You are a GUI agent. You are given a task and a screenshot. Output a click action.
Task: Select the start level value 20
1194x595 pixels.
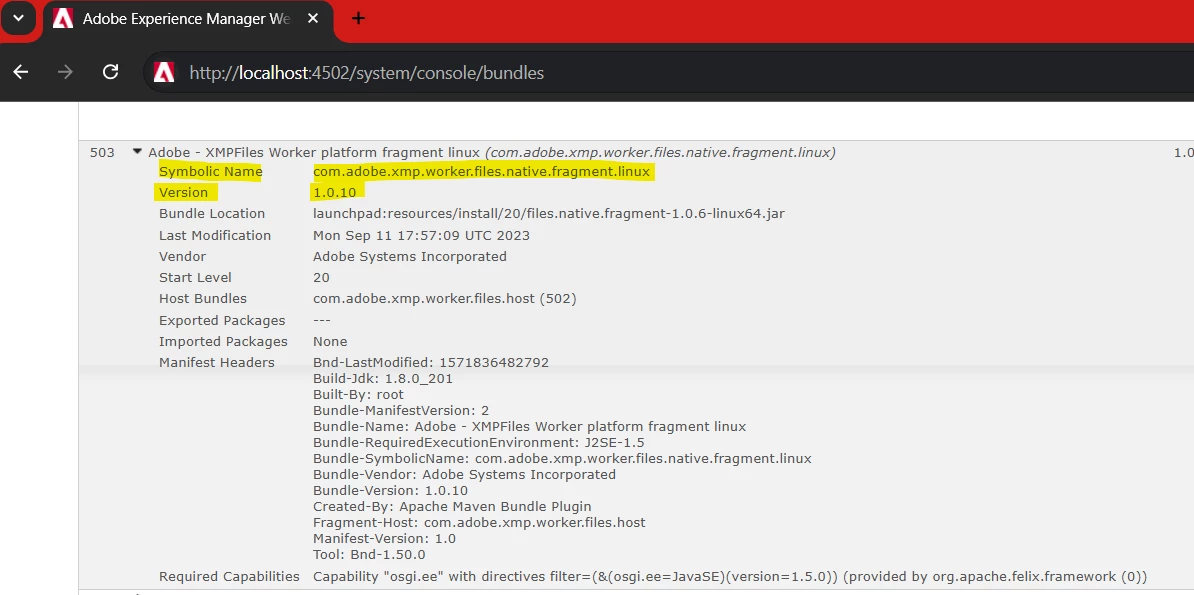[321, 277]
